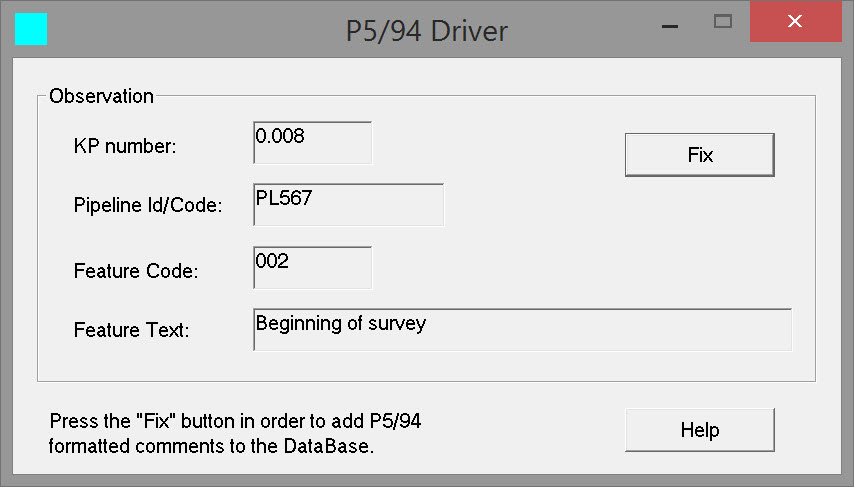Select the Feature Code field with 002
The width and height of the screenshot is (854, 487).
[x=312, y=268]
